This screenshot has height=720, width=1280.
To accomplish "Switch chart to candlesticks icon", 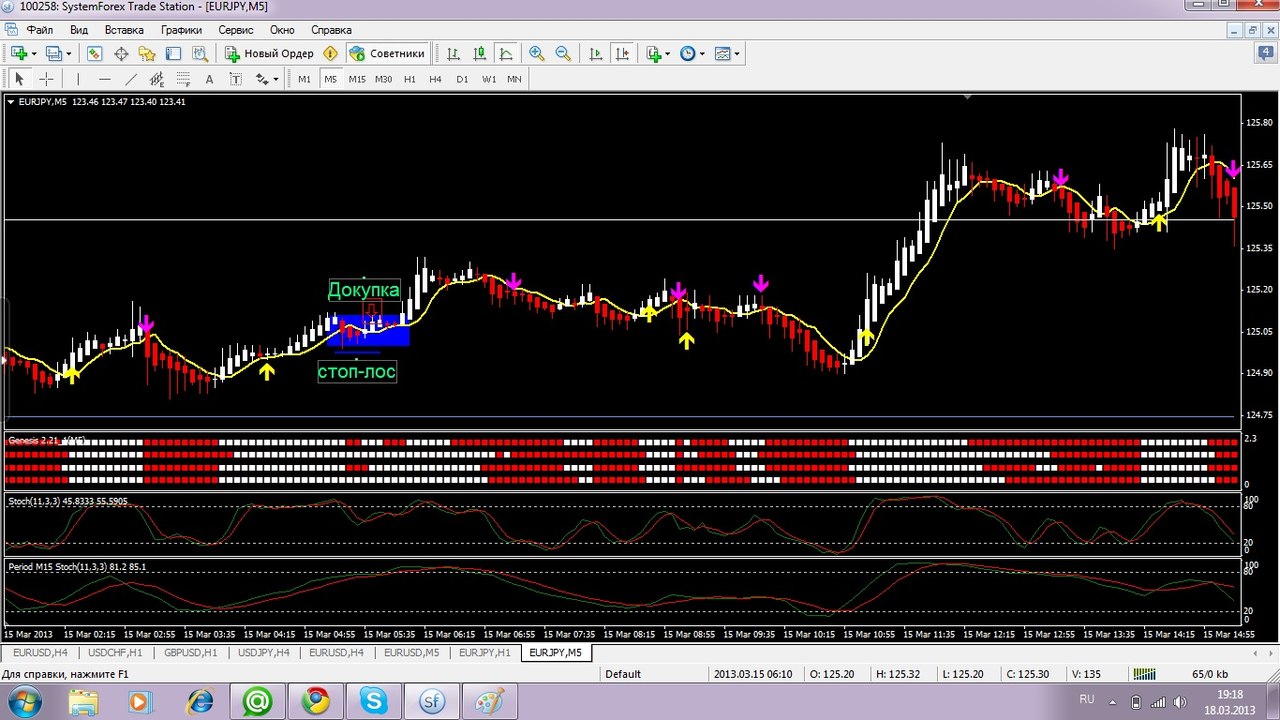I will [480, 53].
